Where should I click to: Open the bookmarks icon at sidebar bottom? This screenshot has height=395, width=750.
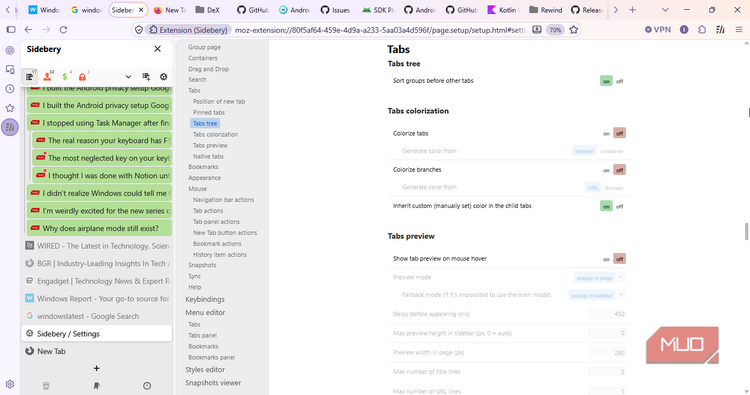click(x=97, y=385)
